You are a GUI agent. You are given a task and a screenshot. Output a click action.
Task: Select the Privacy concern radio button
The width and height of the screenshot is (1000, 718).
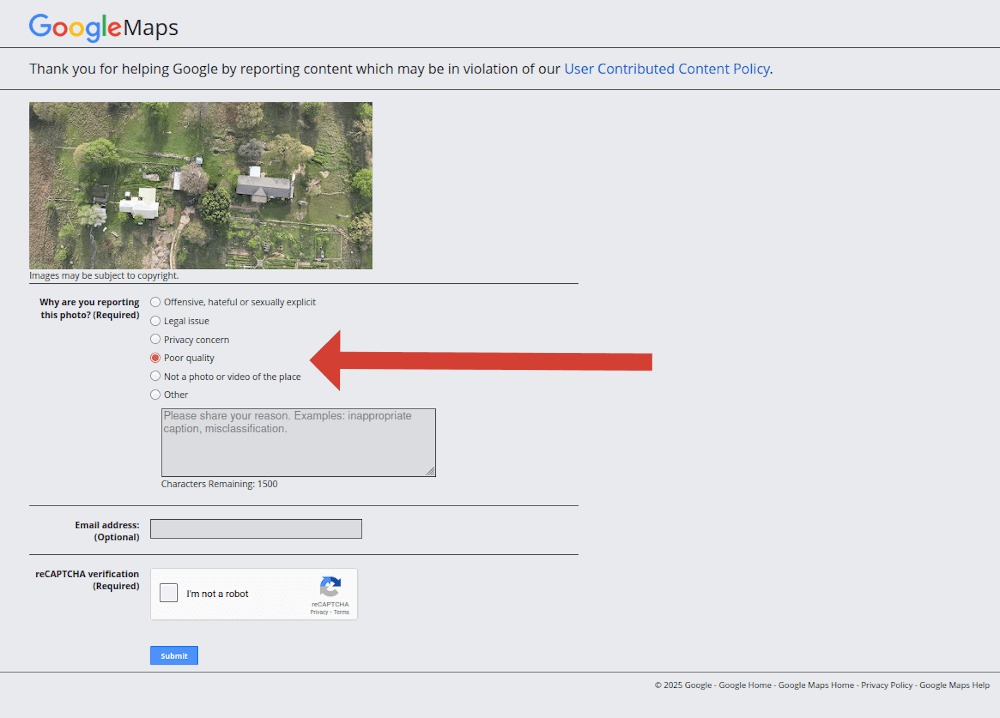click(x=155, y=338)
